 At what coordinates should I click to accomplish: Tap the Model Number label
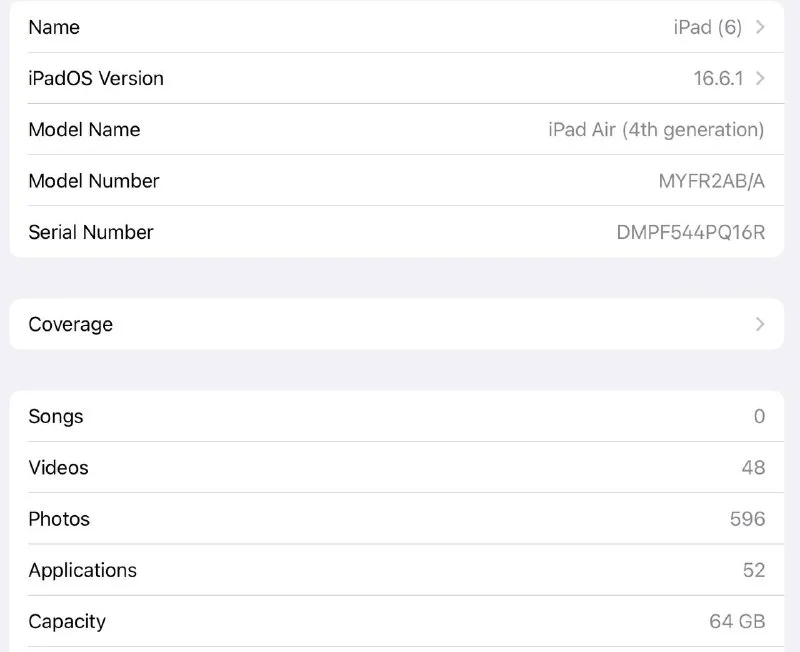click(94, 181)
